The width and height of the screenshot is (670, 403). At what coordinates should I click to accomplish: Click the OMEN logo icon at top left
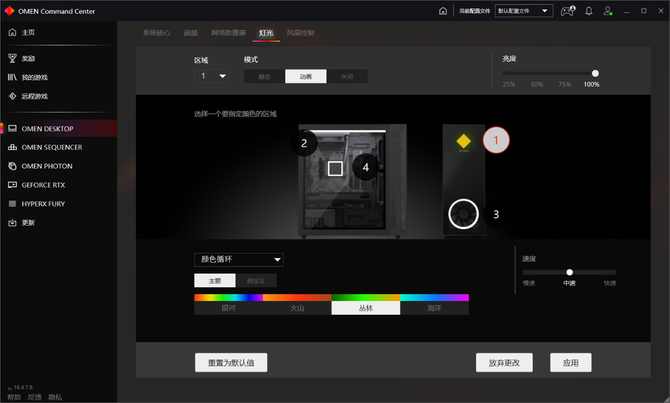click(x=10, y=10)
